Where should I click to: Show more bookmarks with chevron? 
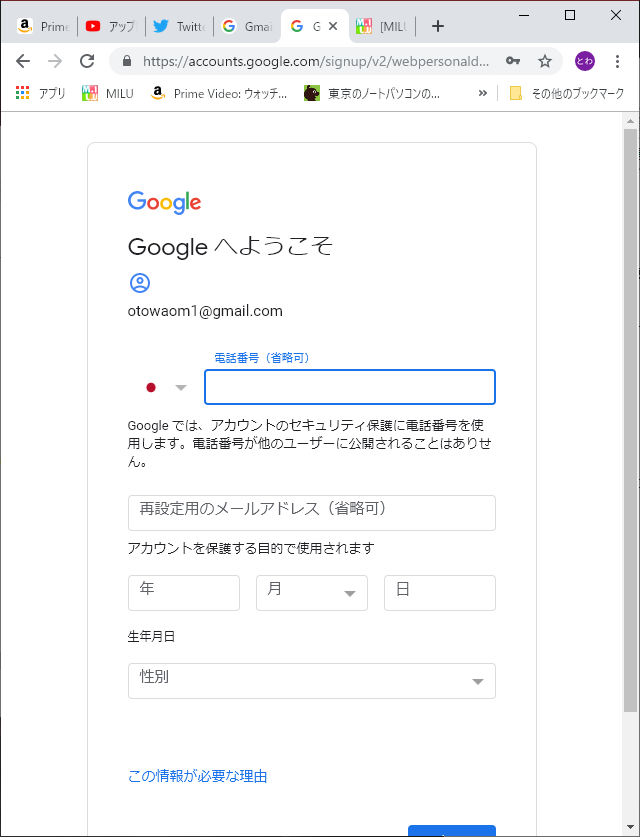[x=483, y=93]
